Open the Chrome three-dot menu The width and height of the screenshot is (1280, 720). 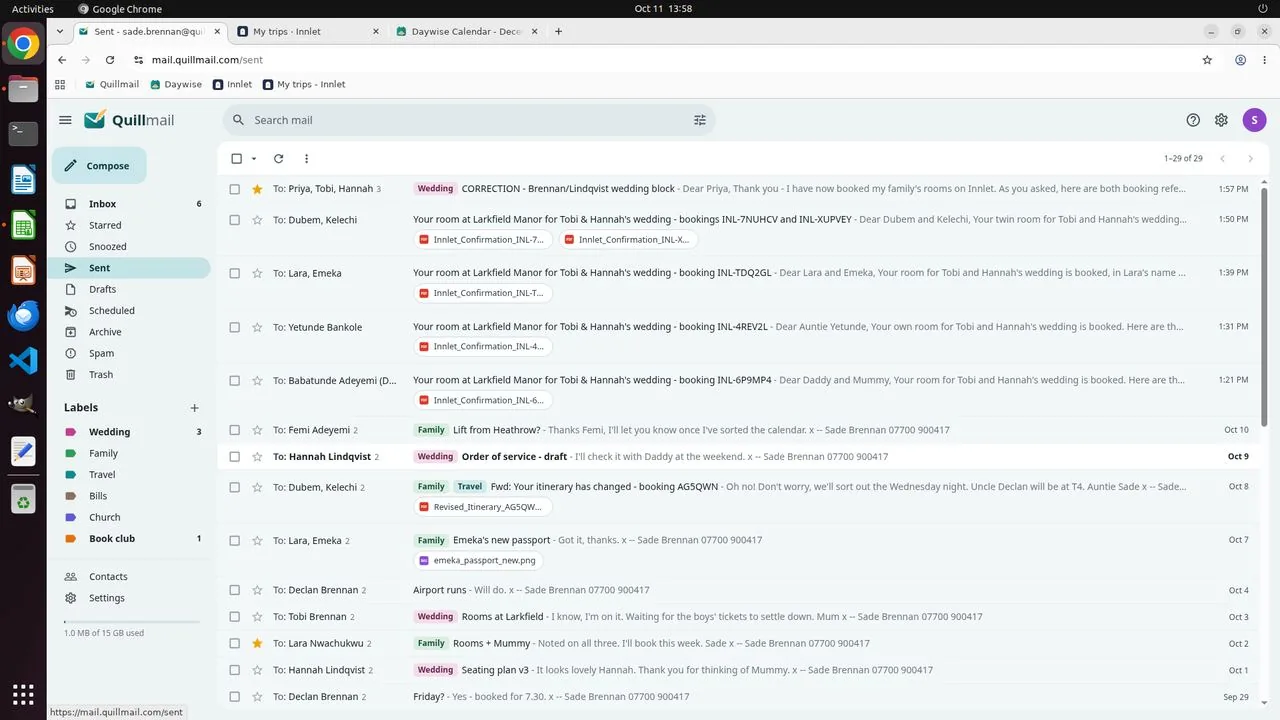(1265, 60)
